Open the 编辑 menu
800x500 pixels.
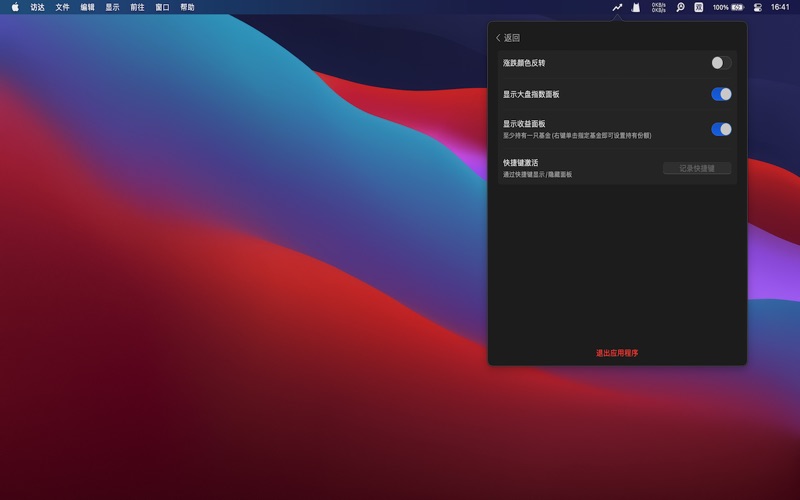[x=87, y=7]
